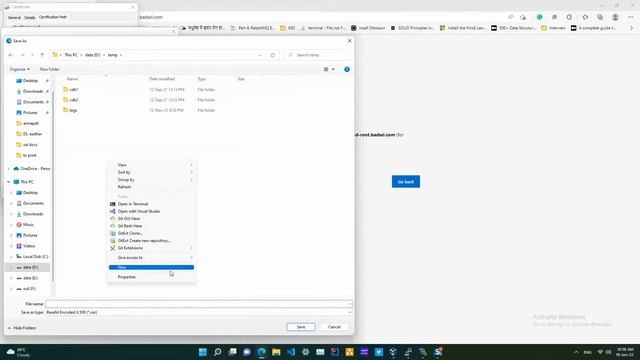The height and width of the screenshot is (360, 640).
Task: Click the Git Extensions scissor icon
Action: (x=113, y=248)
